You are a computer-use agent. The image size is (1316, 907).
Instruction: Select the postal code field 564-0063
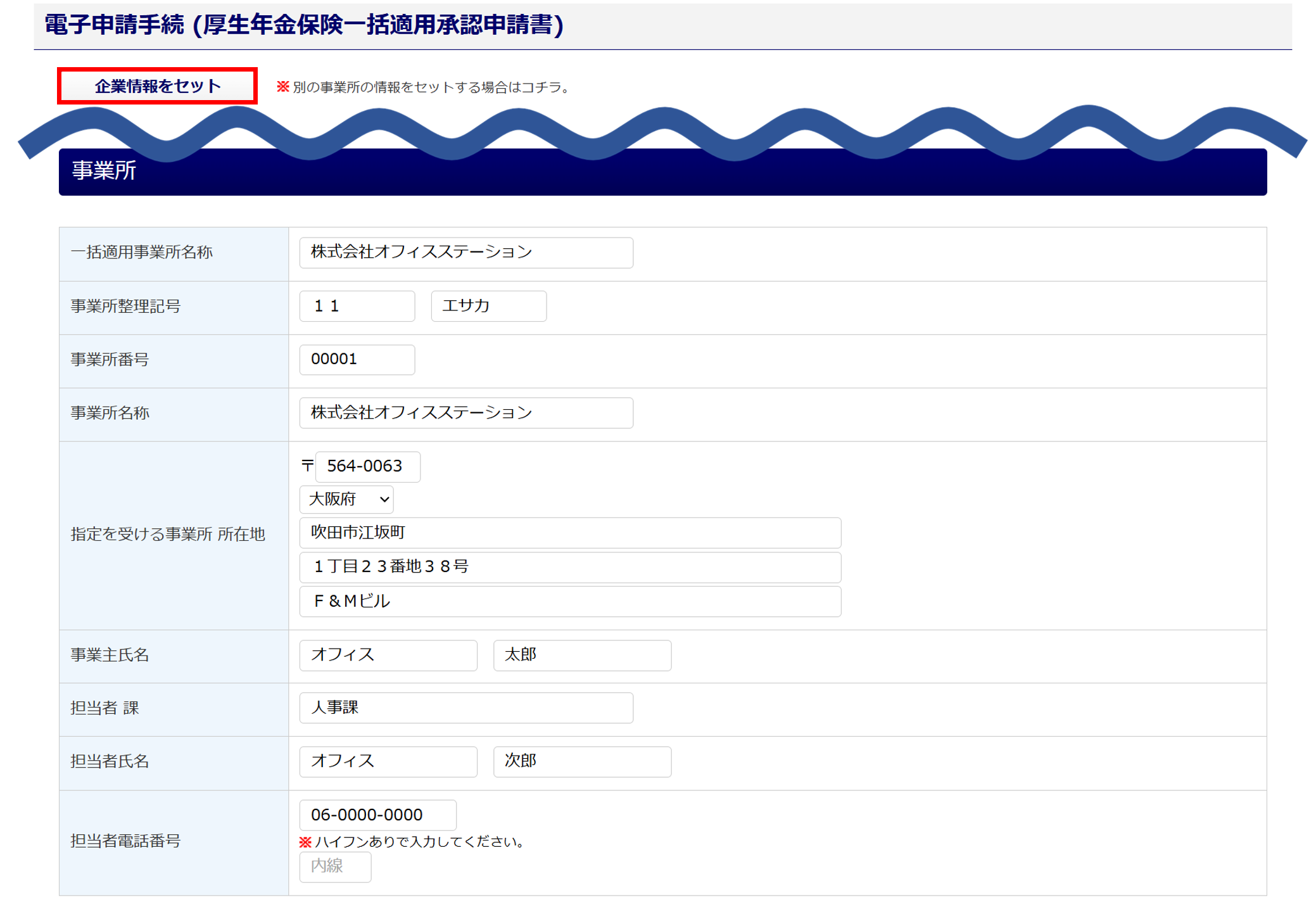pos(368,467)
